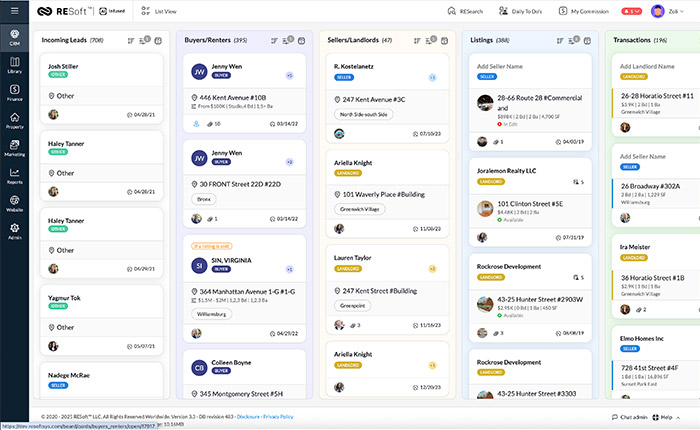This screenshot has width=700, height=430.
Task: Sort the Buyers/Renters column
Action: 274,41
